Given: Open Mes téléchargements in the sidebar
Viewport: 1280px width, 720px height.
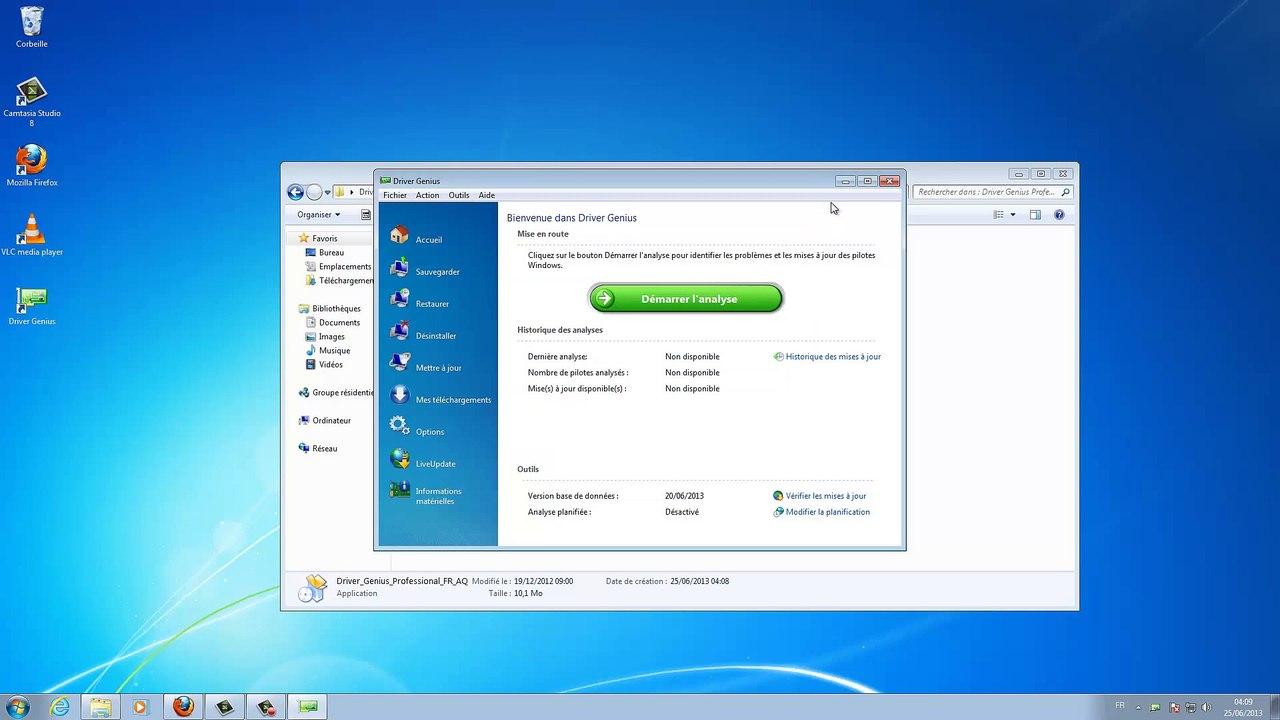Looking at the screenshot, I should (x=441, y=399).
